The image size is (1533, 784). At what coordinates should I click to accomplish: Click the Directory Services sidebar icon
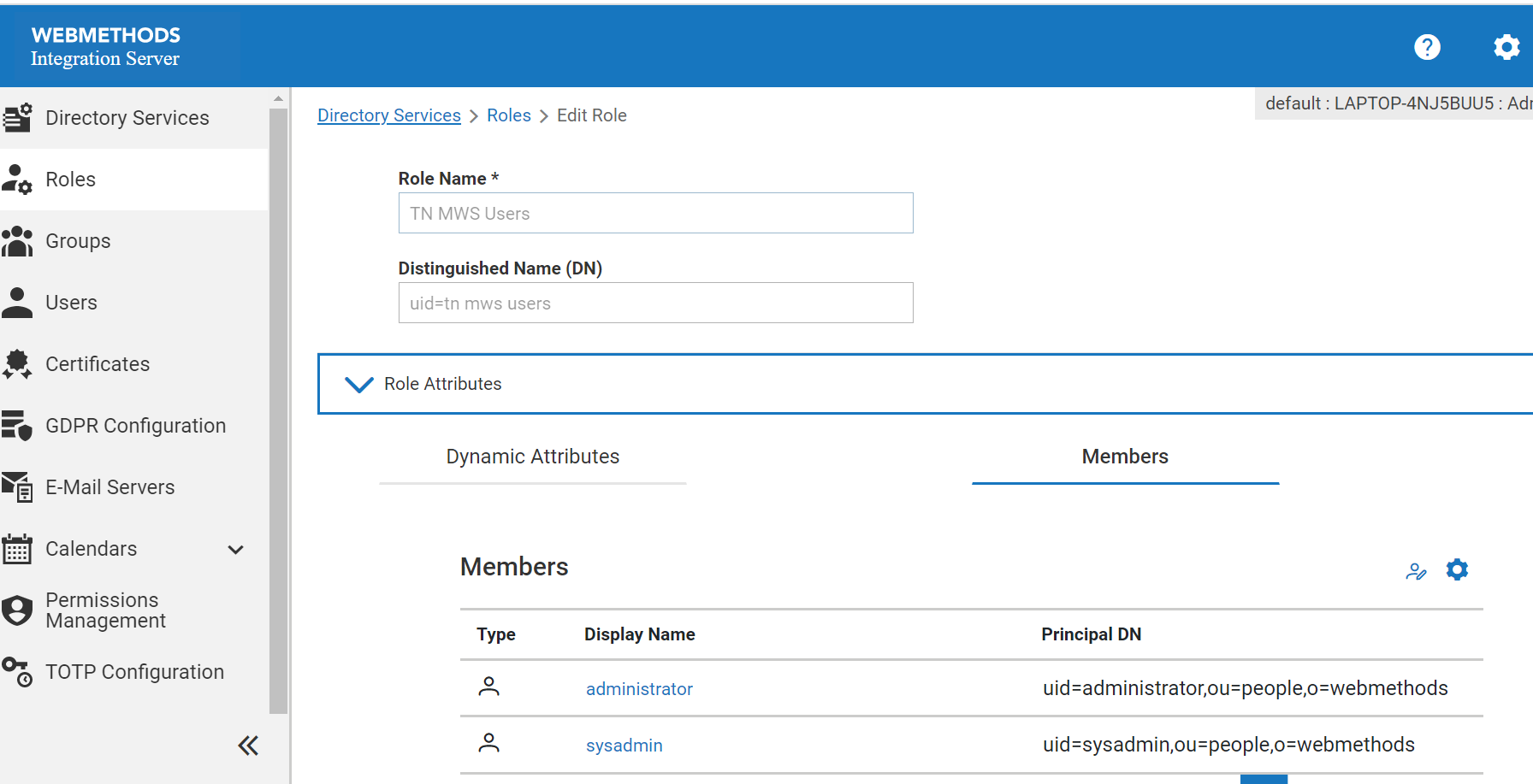coord(17,118)
